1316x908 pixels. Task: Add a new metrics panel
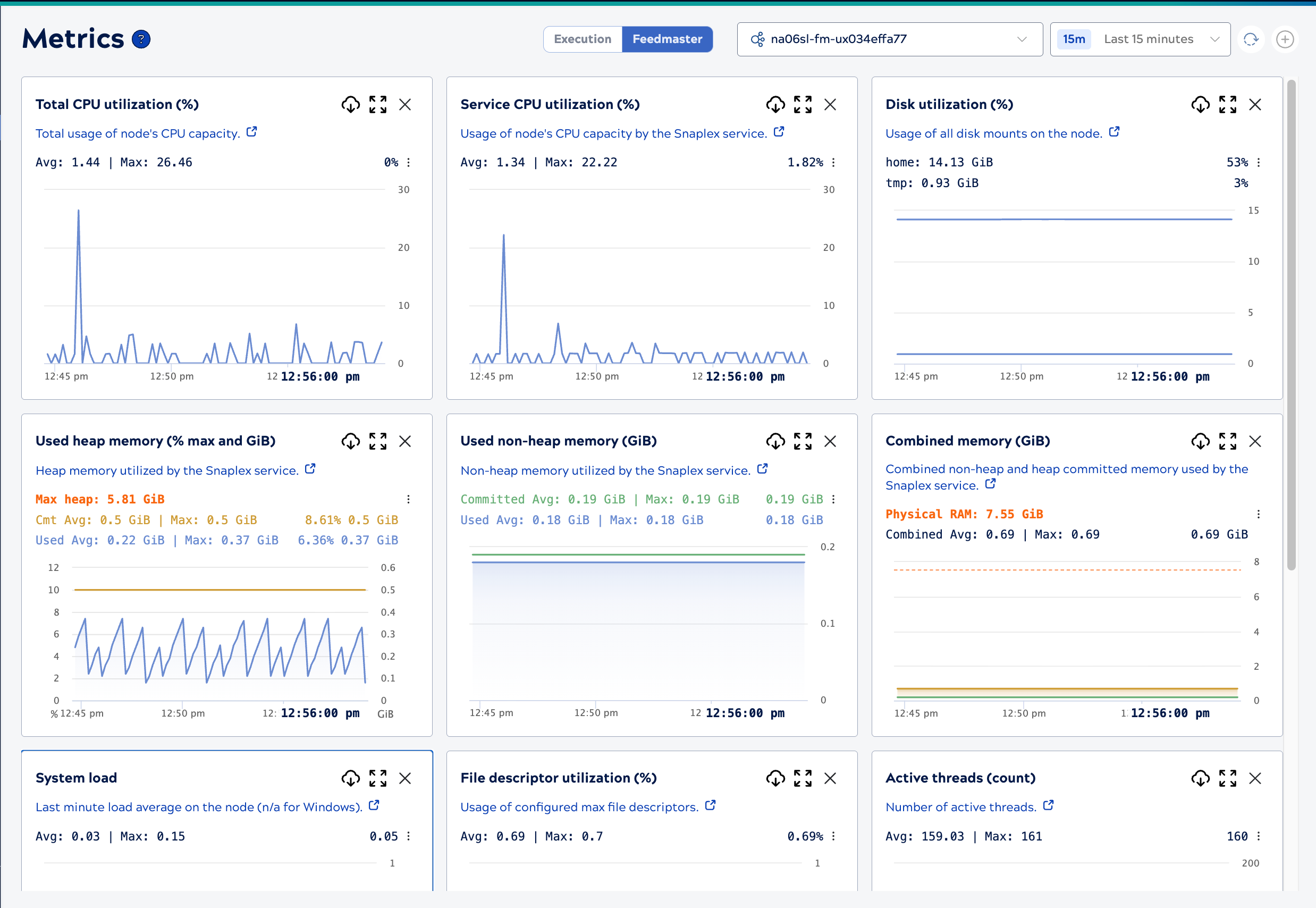tap(1285, 39)
